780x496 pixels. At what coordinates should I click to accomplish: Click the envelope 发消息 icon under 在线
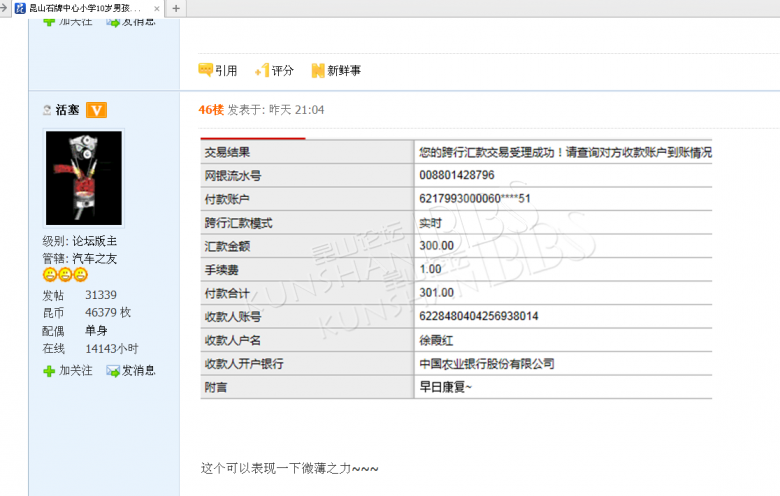coord(113,371)
